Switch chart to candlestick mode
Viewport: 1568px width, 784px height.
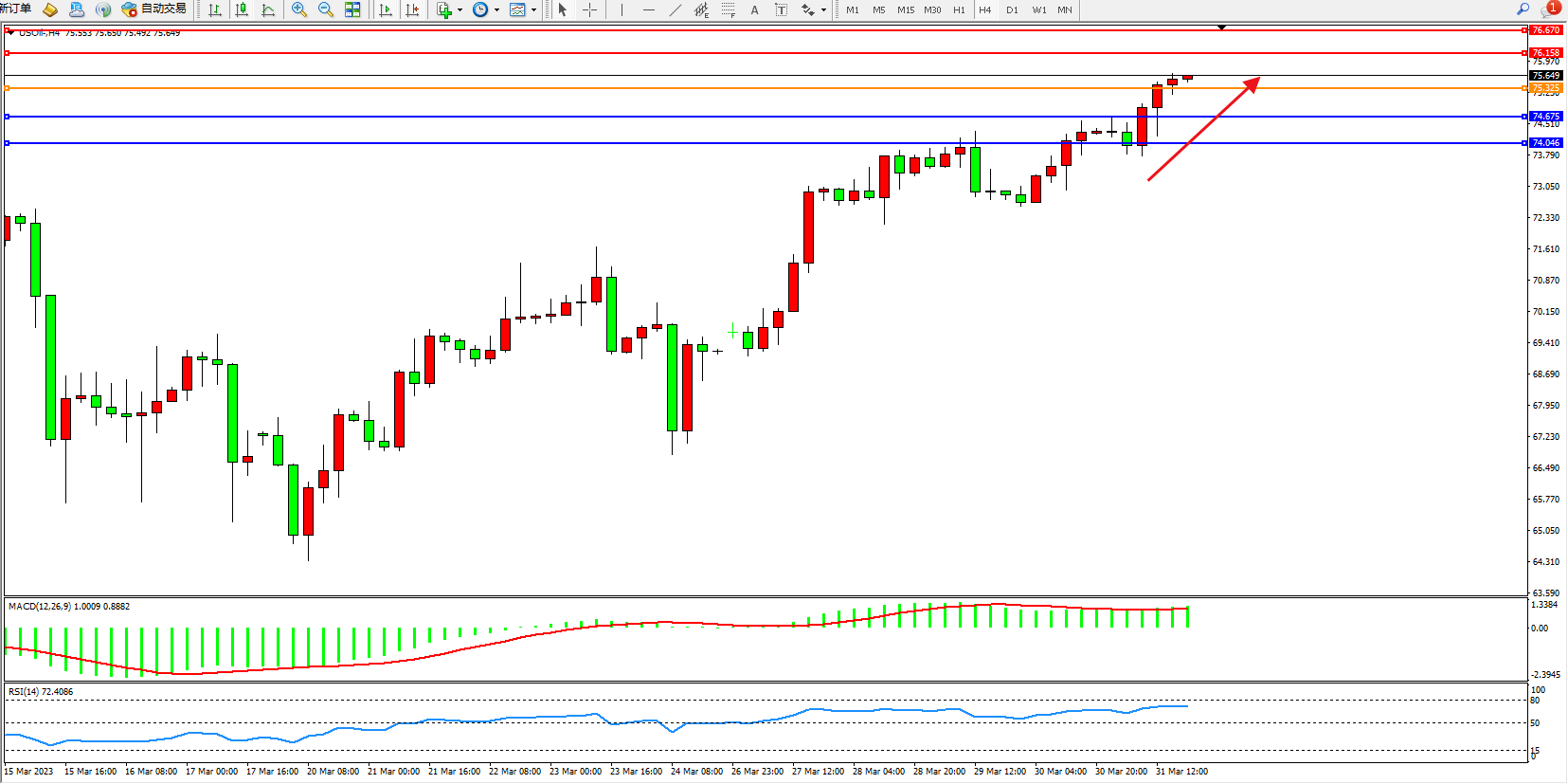point(242,9)
